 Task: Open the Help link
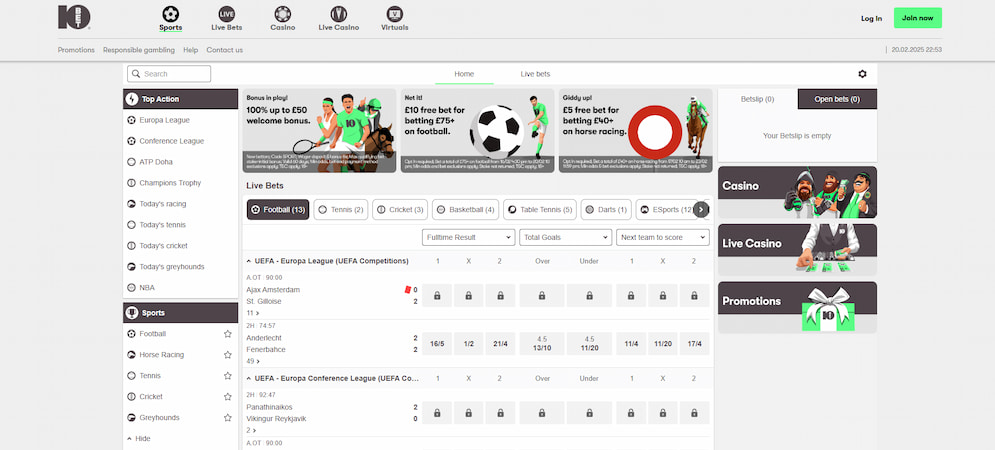click(190, 50)
